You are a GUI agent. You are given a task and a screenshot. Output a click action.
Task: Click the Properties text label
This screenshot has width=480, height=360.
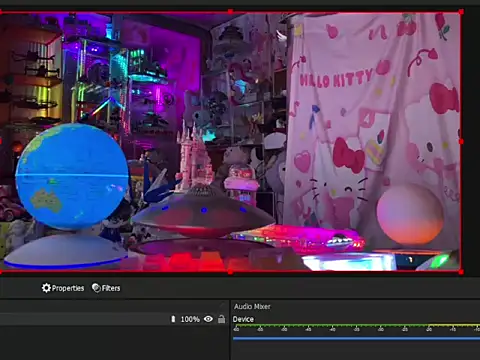(68, 288)
